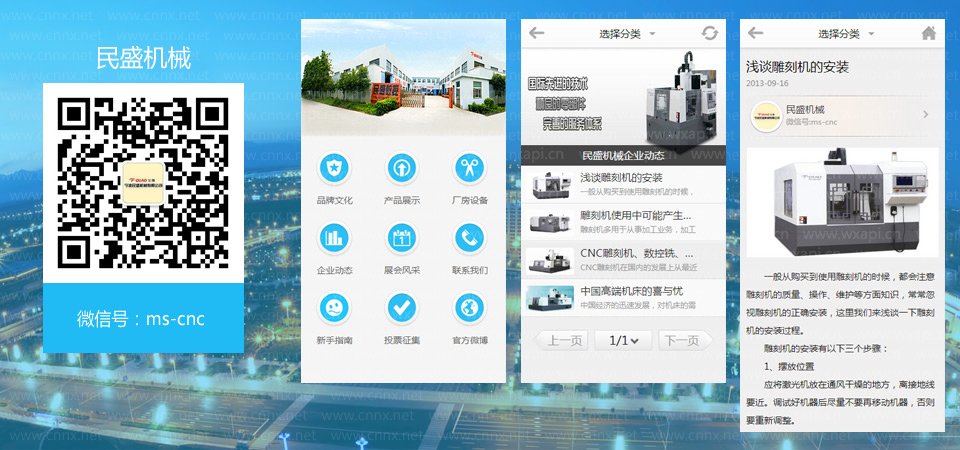Click the 新手指南 label
960x450 pixels.
click(334, 340)
